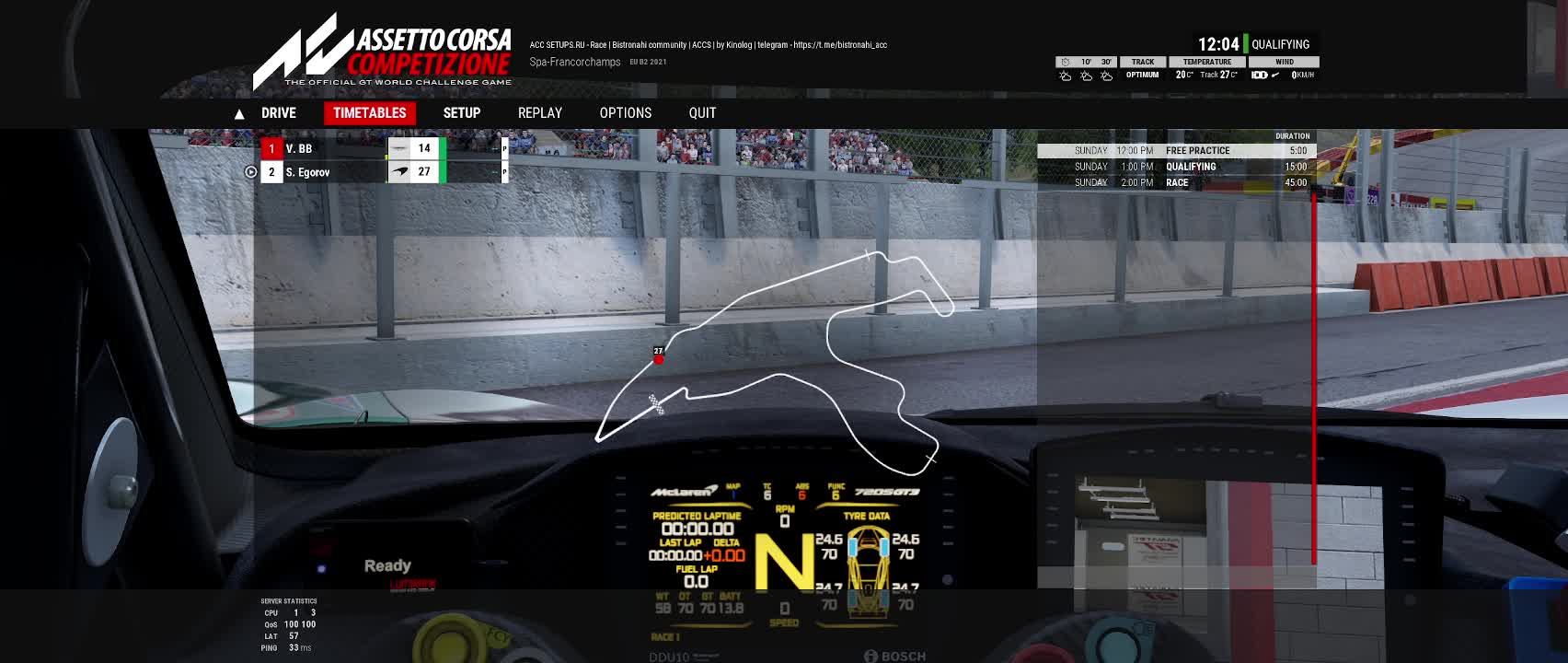Click the checkered start/finish line on map
1568x663 pixels.
click(657, 404)
